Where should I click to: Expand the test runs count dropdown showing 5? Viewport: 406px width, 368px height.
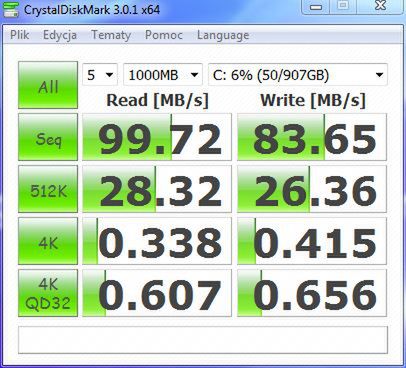click(x=100, y=75)
